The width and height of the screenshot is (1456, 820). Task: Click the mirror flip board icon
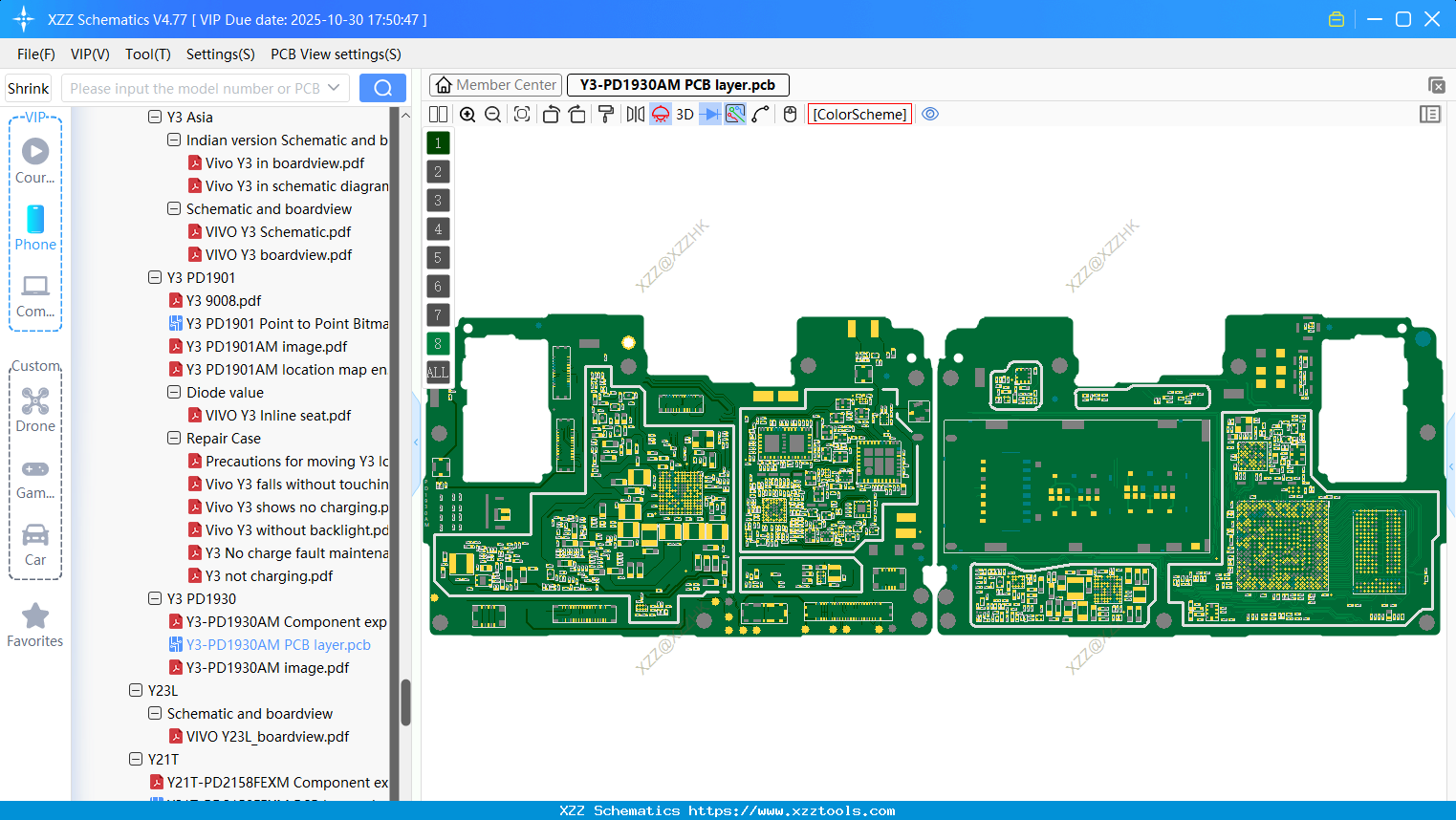pyautogui.click(x=634, y=114)
